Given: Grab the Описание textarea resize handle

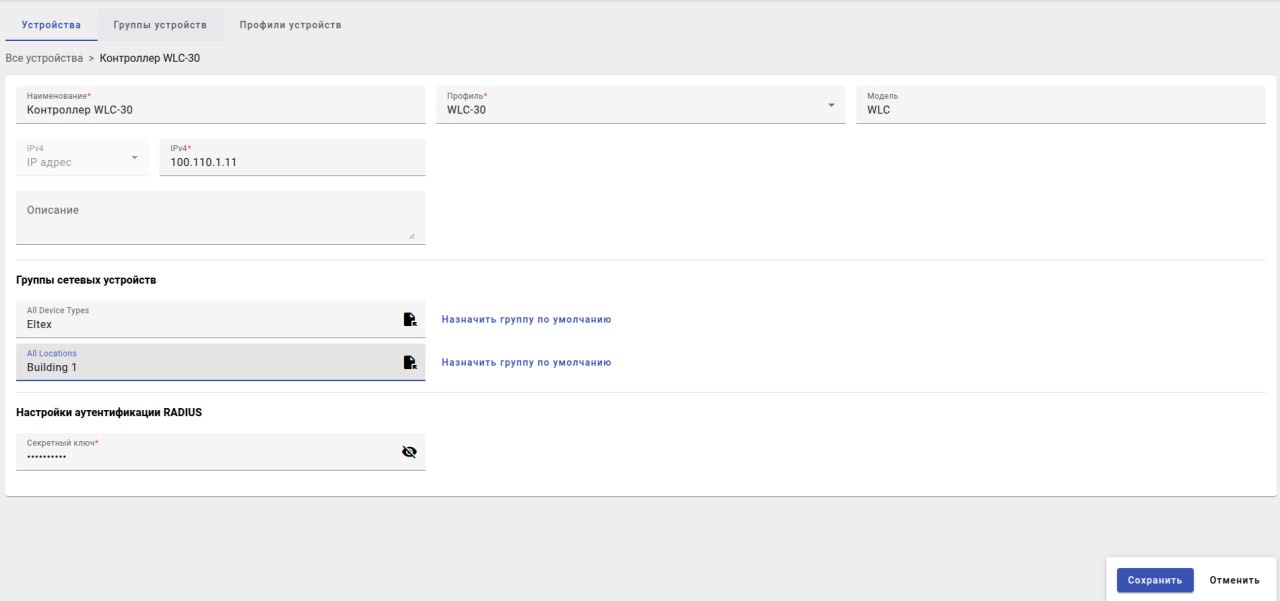Looking at the screenshot, I should click(412, 236).
